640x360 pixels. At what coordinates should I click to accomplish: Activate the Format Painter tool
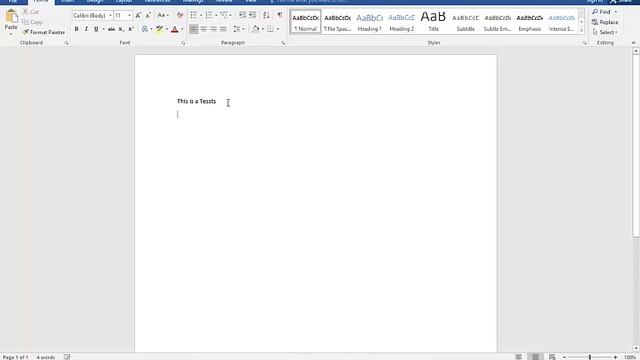(x=44, y=32)
